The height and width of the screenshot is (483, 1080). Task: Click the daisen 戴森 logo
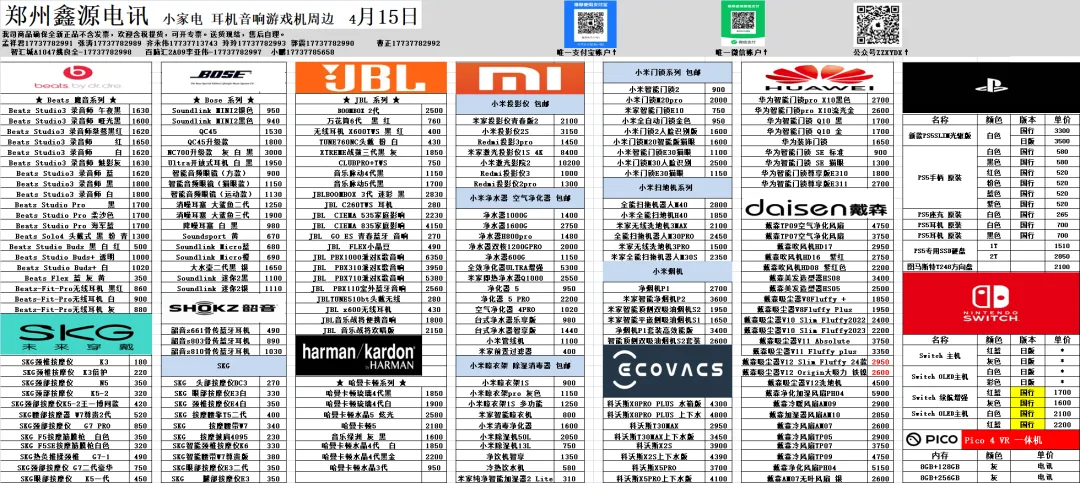tap(817, 208)
